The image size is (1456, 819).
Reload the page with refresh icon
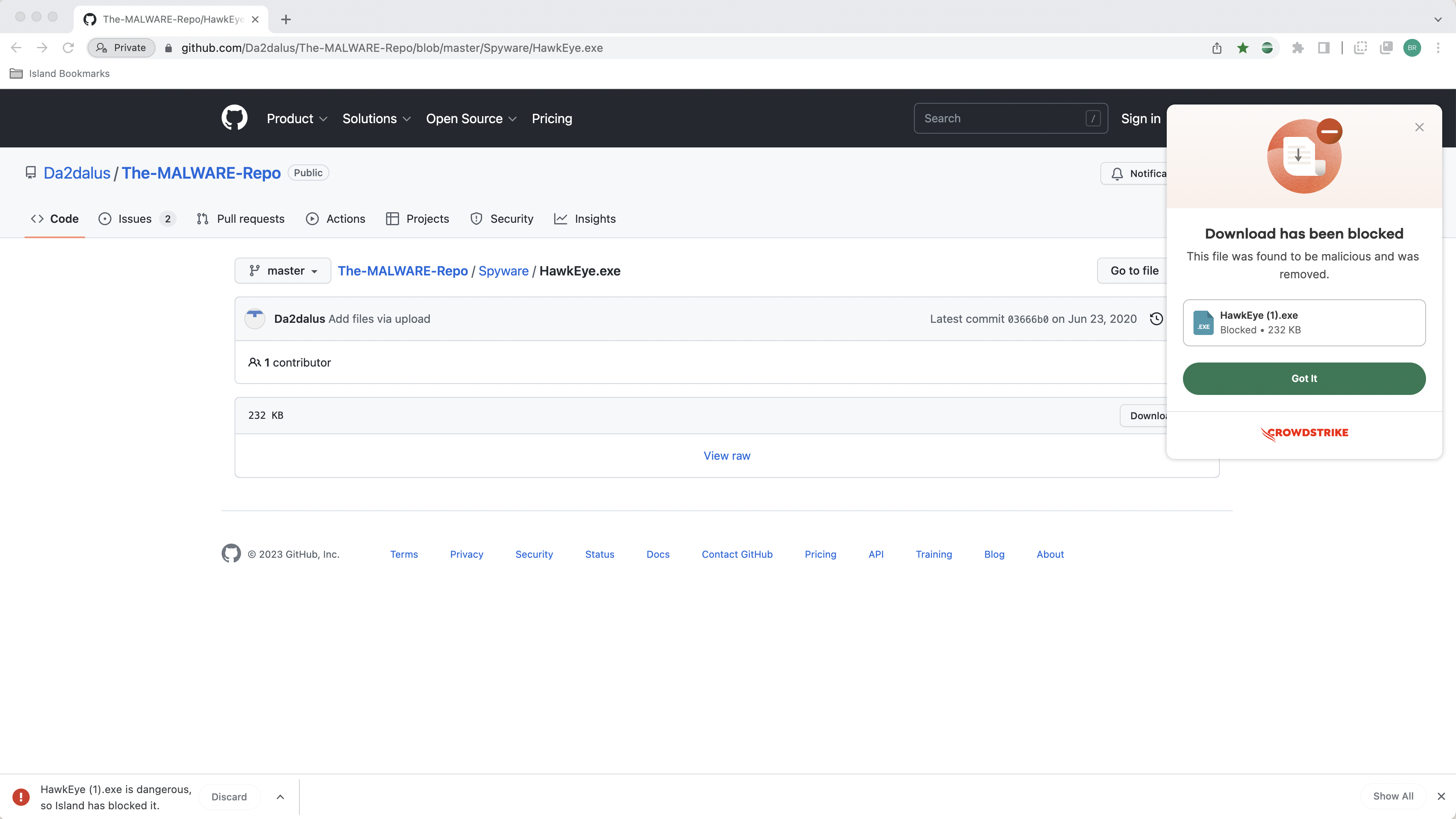click(68, 48)
